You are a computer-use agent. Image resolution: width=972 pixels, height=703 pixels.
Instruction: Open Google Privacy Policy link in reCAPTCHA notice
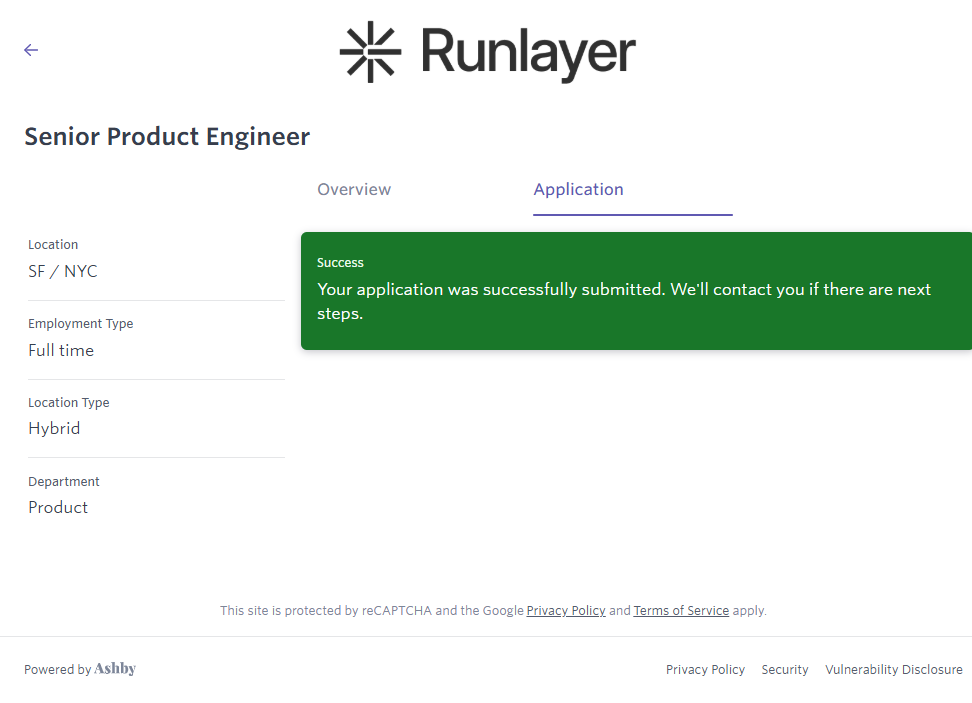click(x=566, y=610)
